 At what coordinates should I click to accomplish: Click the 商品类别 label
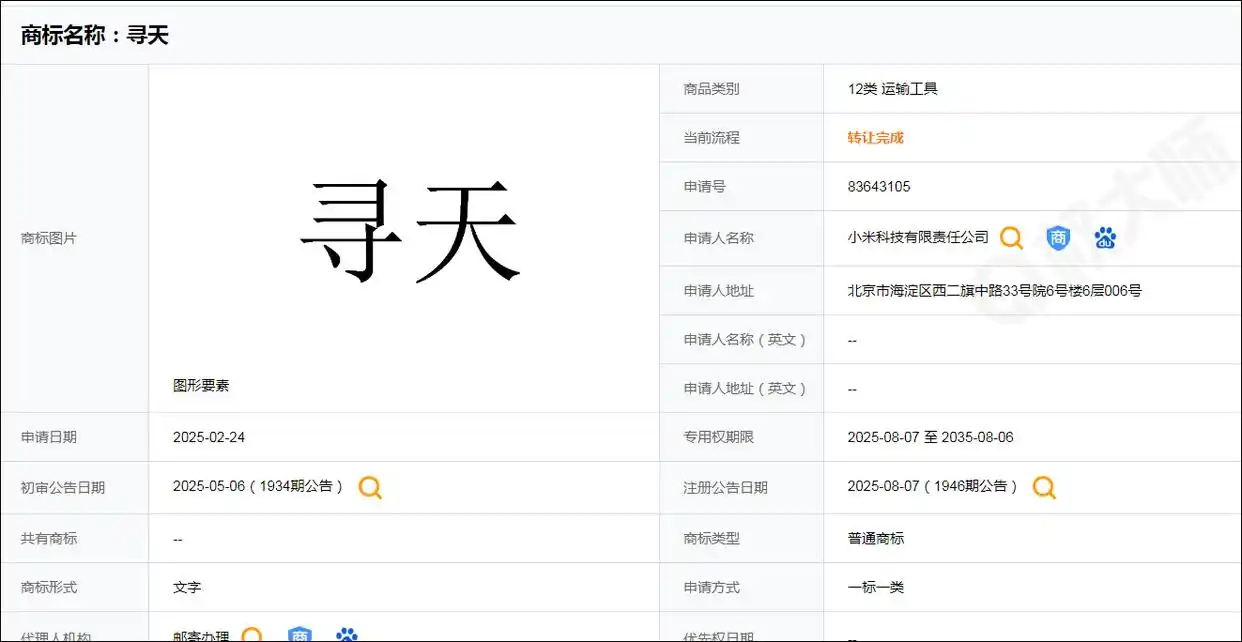pos(712,89)
